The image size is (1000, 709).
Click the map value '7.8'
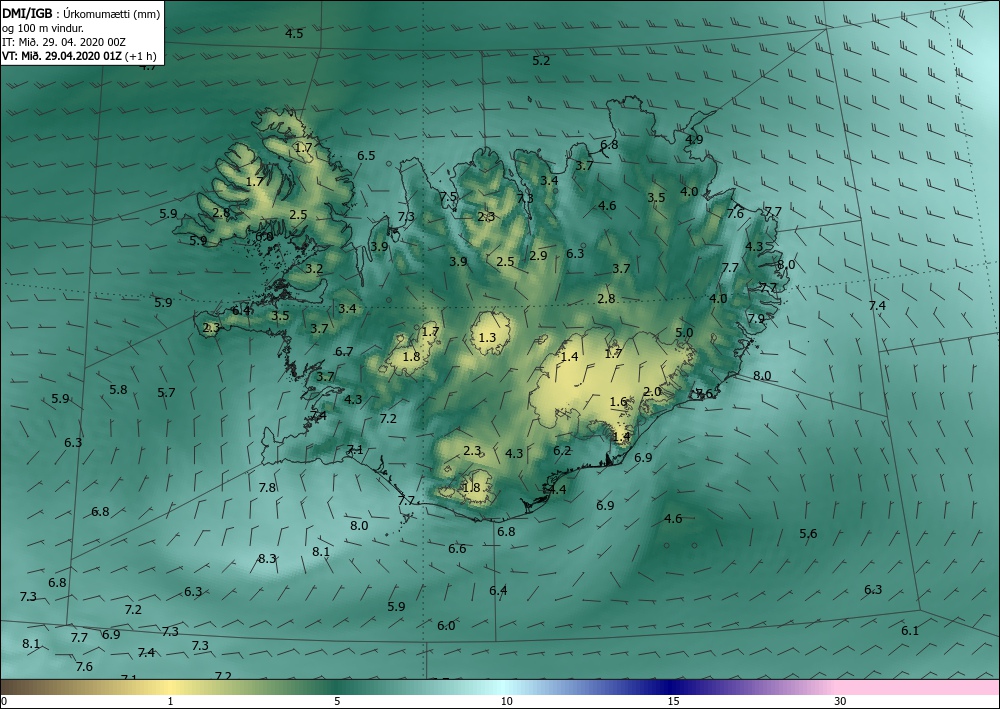point(267,488)
